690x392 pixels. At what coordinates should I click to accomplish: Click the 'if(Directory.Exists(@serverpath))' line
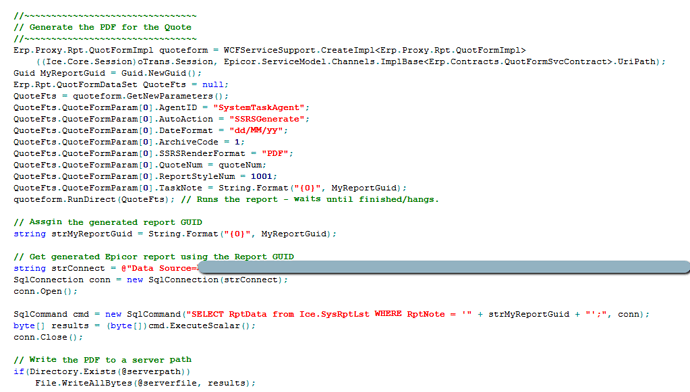click(x=102, y=371)
